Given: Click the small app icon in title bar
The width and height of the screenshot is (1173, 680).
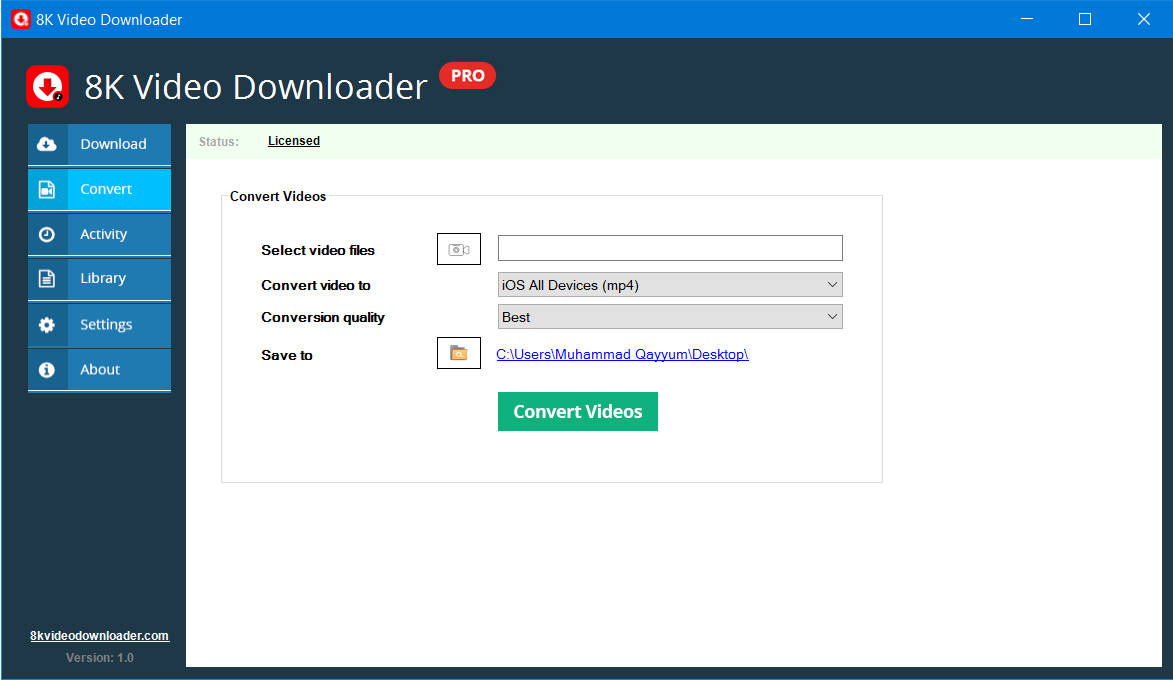Looking at the screenshot, I should click(x=20, y=19).
